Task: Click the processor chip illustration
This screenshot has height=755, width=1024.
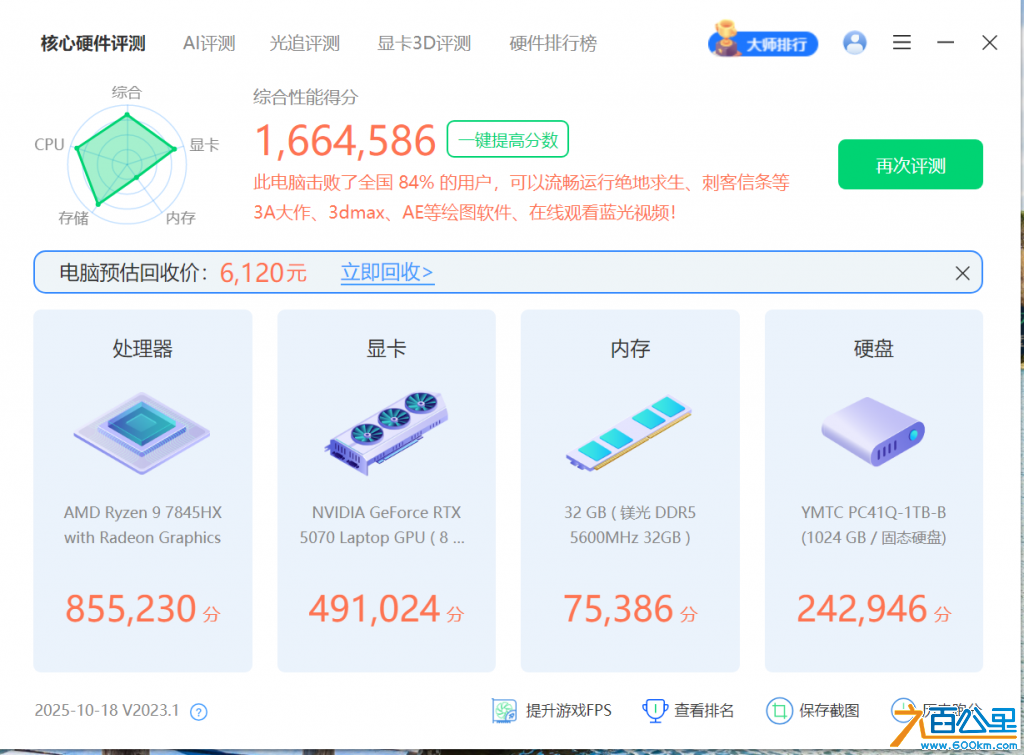Action: (x=142, y=433)
